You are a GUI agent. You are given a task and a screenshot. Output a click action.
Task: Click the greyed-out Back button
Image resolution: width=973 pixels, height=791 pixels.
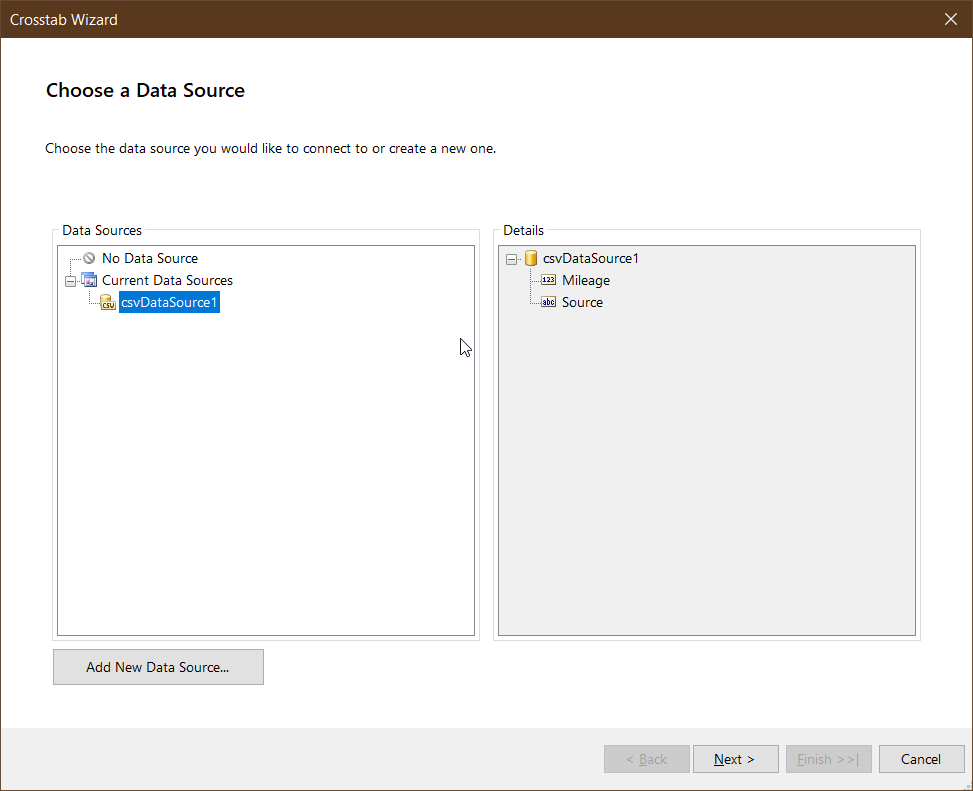tap(647, 759)
